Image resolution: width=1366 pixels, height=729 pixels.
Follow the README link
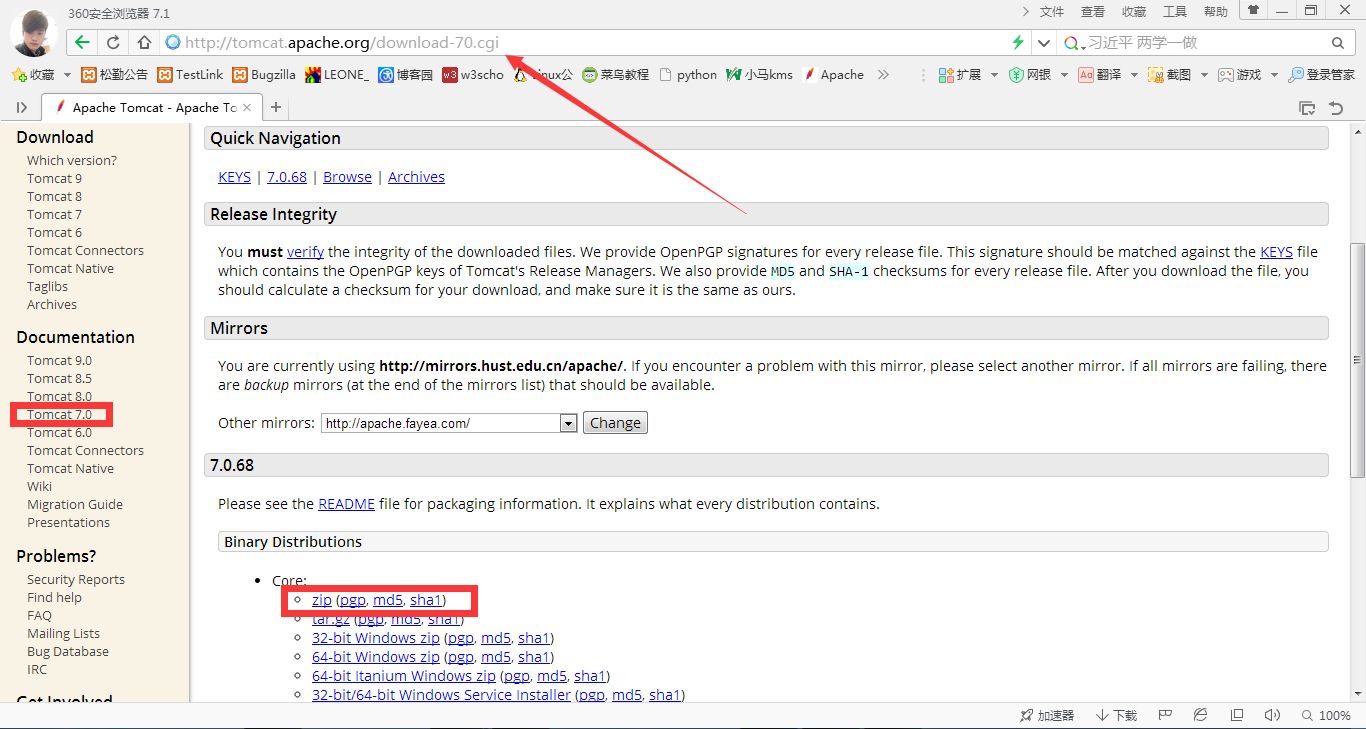[346, 504]
